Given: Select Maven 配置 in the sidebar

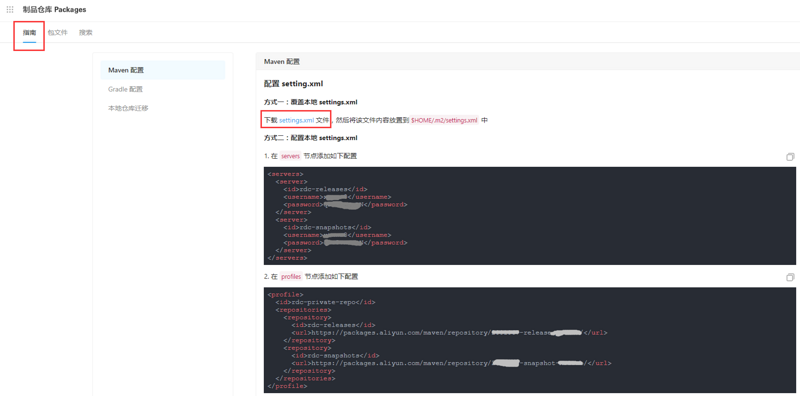Looking at the screenshot, I should click(163, 70).
